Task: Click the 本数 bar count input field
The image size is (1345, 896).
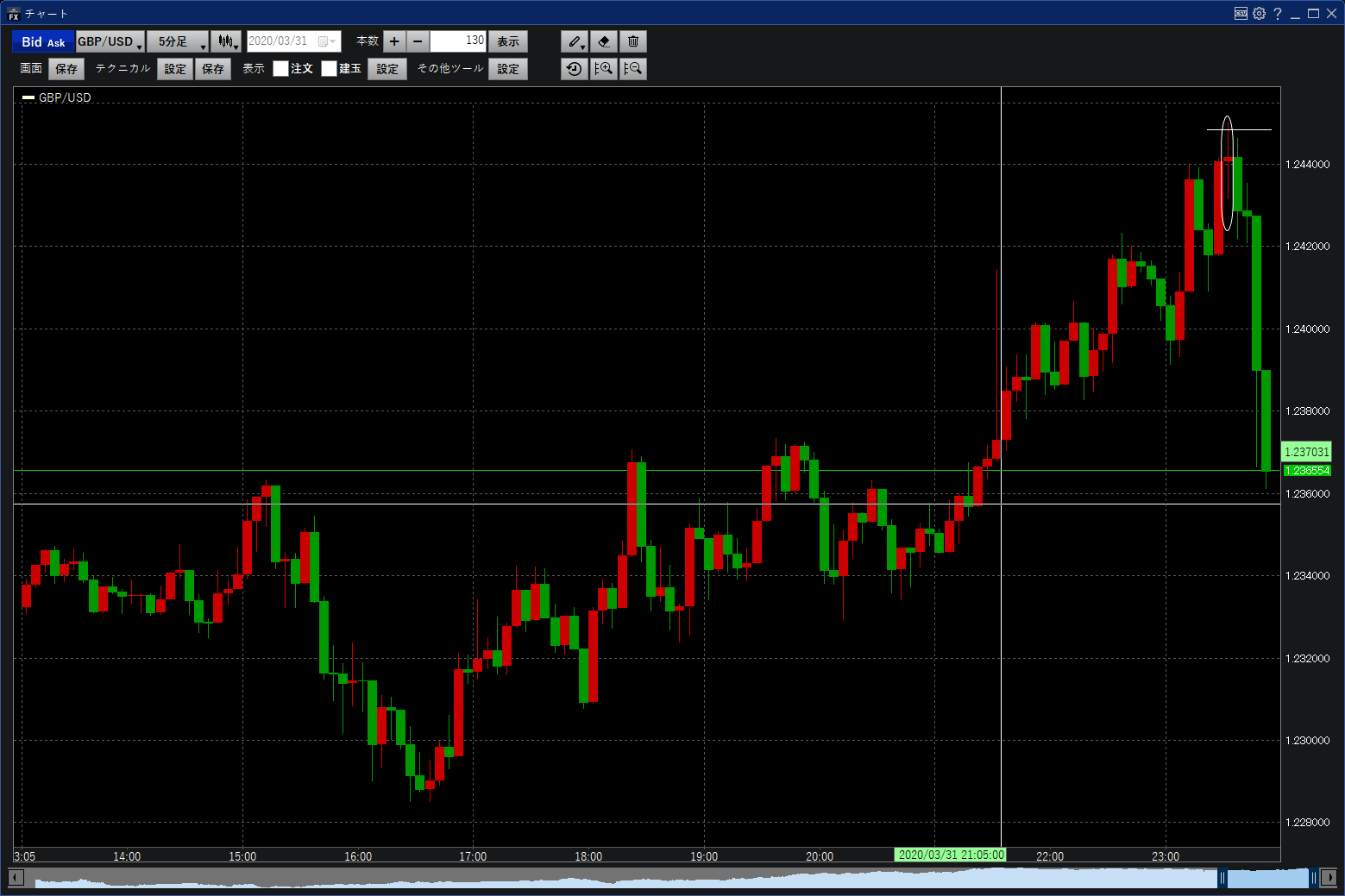Action: tap(458, 41)
